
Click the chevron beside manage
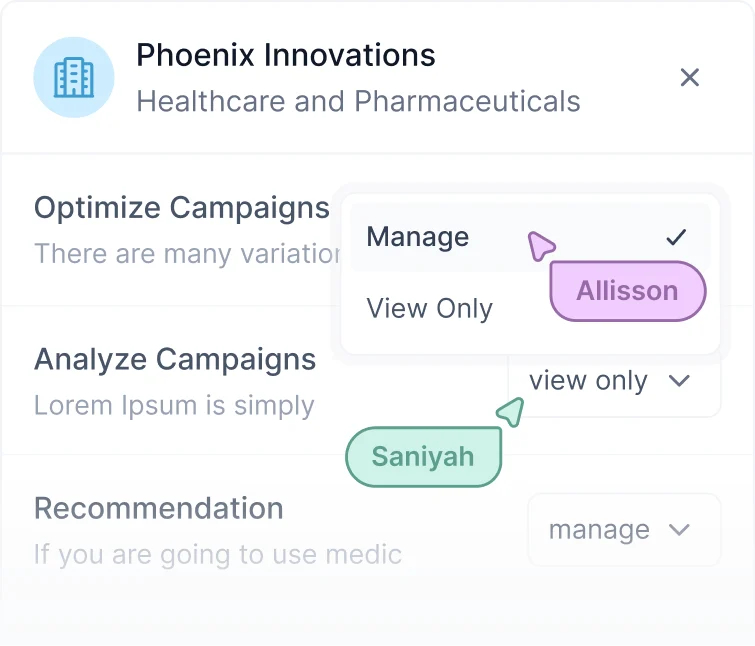(679, 530)
